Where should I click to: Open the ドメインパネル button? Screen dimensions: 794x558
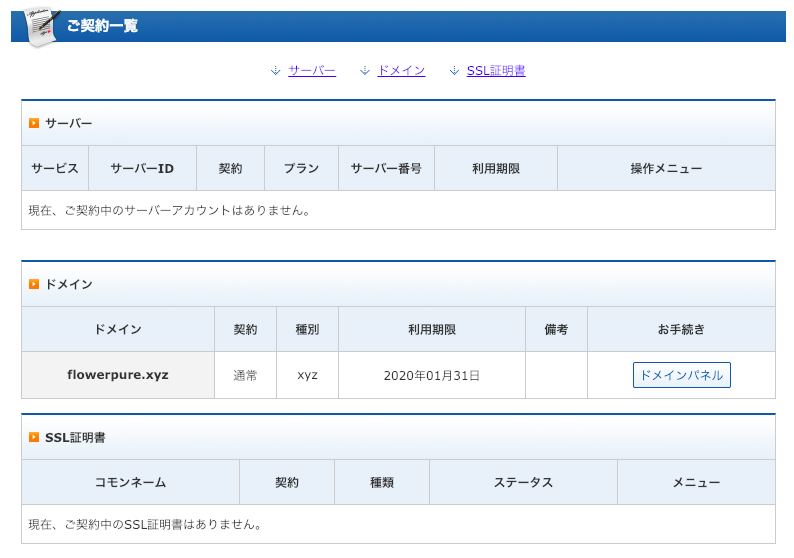pos(682,375)
